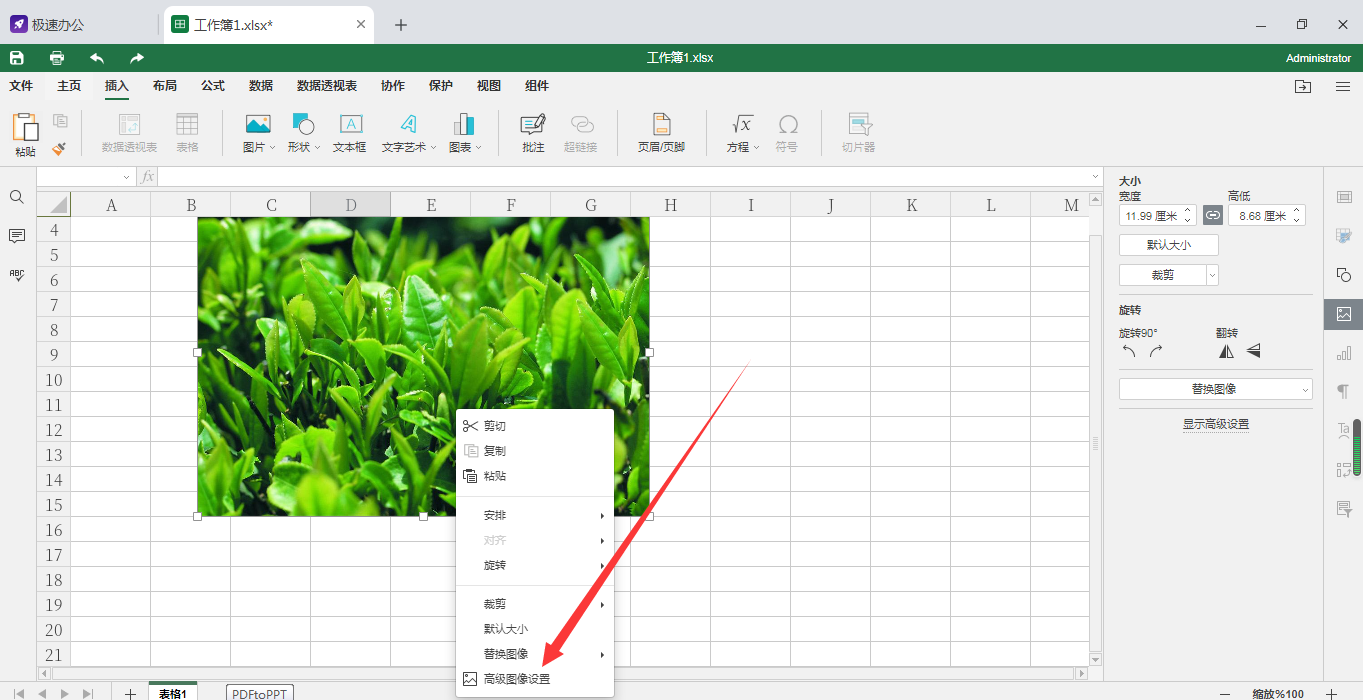Rotate image 90° clockwise
This screenshot has width=1363, height=700.
coord(1156,351)
